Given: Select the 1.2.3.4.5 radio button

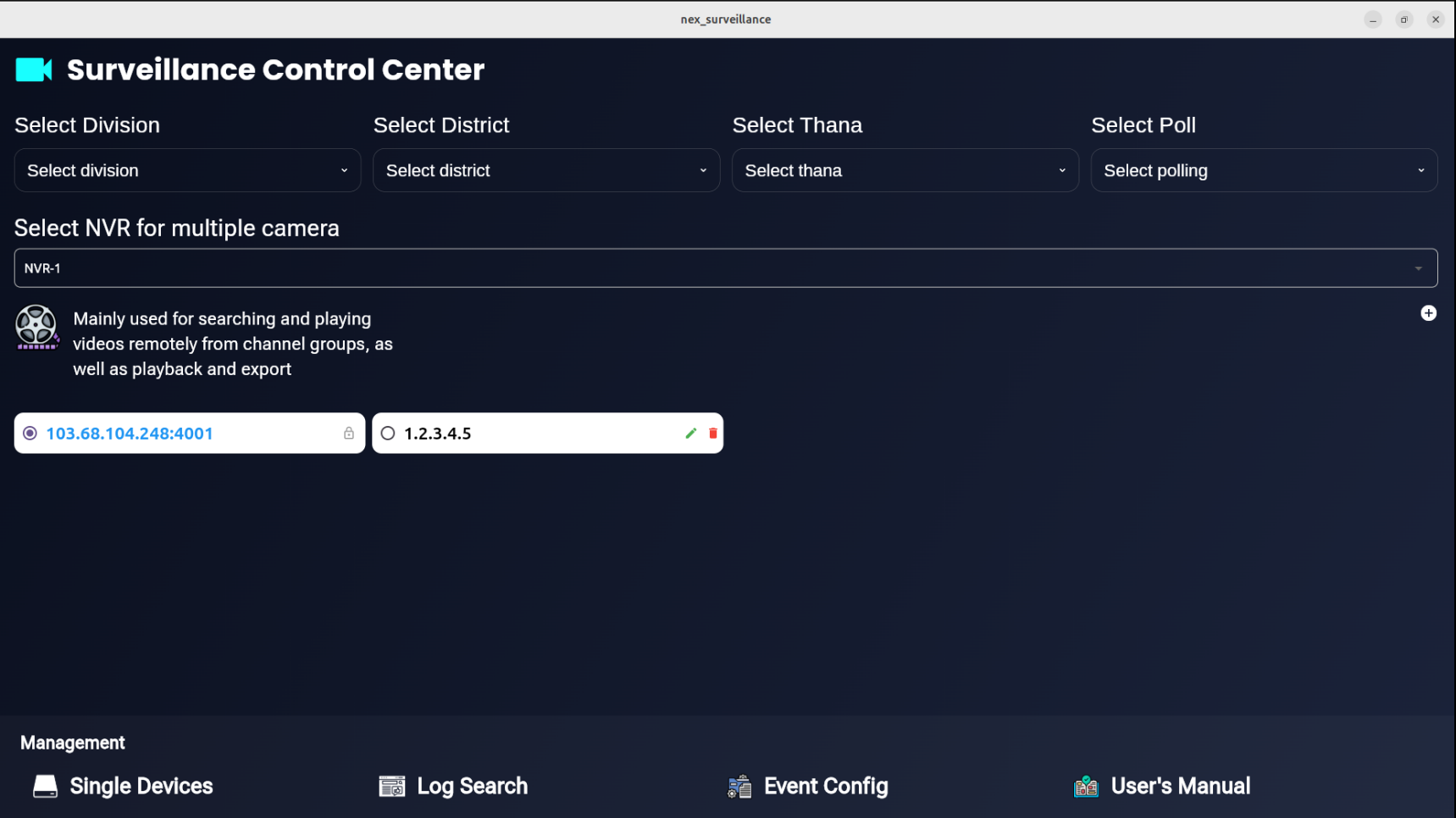Looking at the screenshot, I should [x=388, y=434].
